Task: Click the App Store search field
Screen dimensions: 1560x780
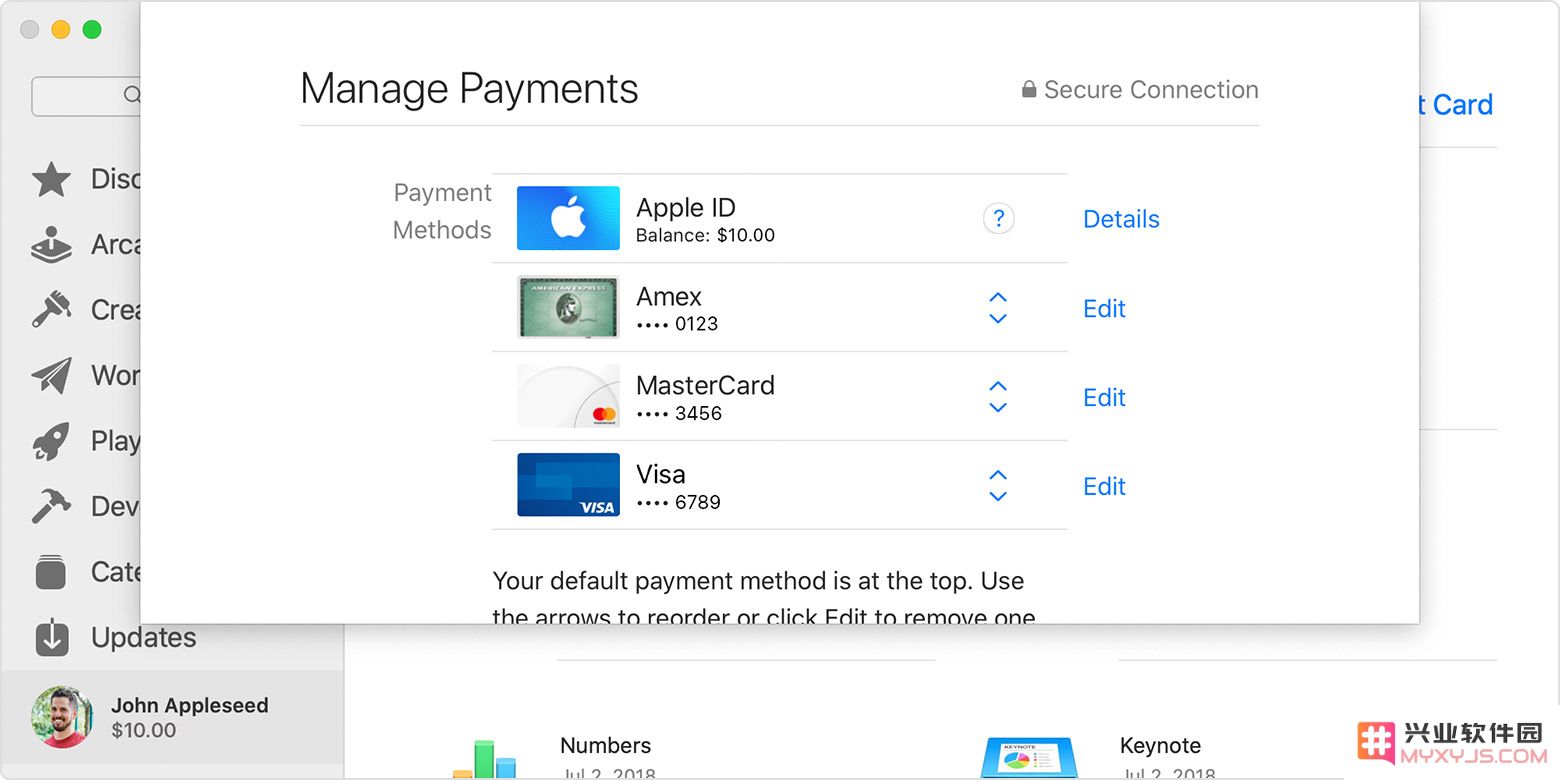Action: click(x=88, y=96)
